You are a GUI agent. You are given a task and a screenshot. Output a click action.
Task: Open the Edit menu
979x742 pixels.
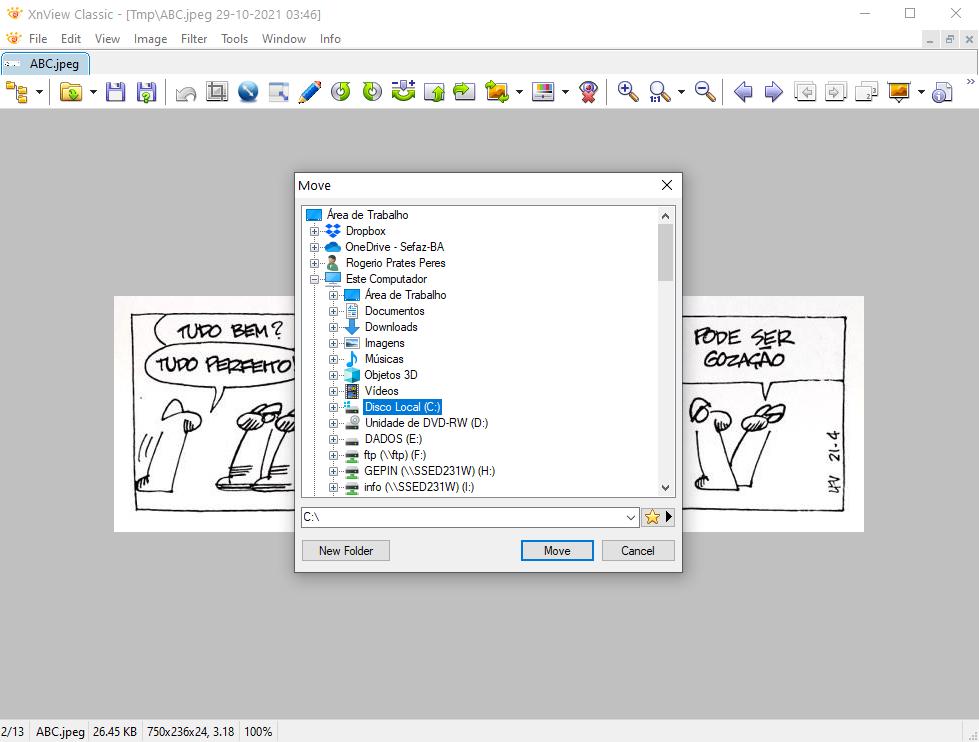71,39
